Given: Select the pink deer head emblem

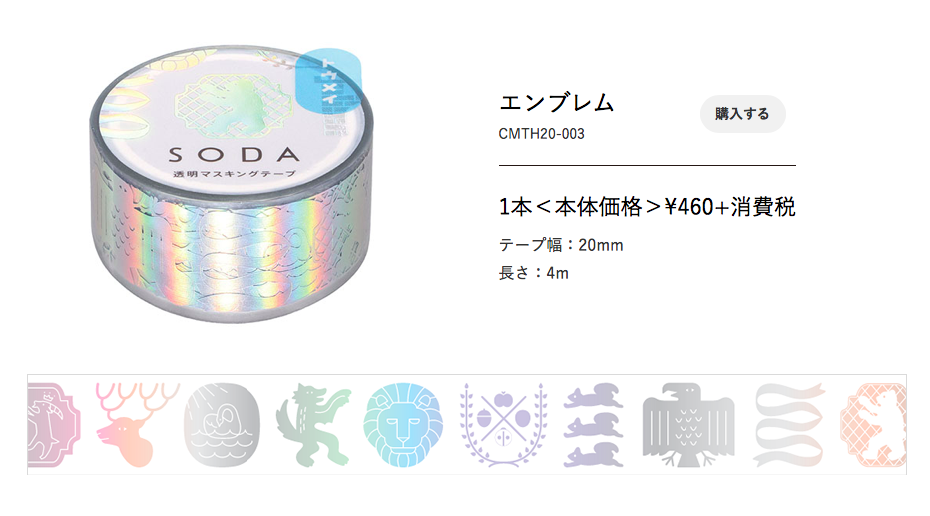Looking at the screenshot, I should 136,425.
